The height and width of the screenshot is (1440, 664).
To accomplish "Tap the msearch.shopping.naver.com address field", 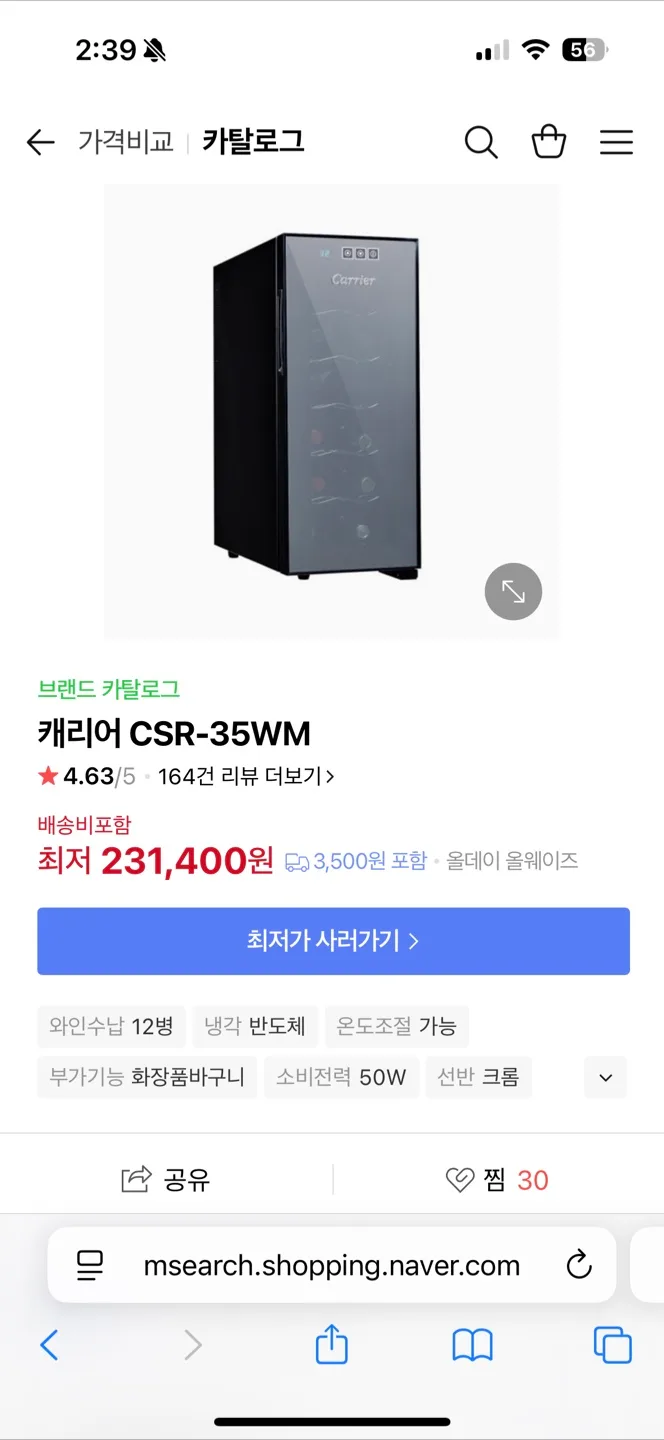I will [331, 1265].
